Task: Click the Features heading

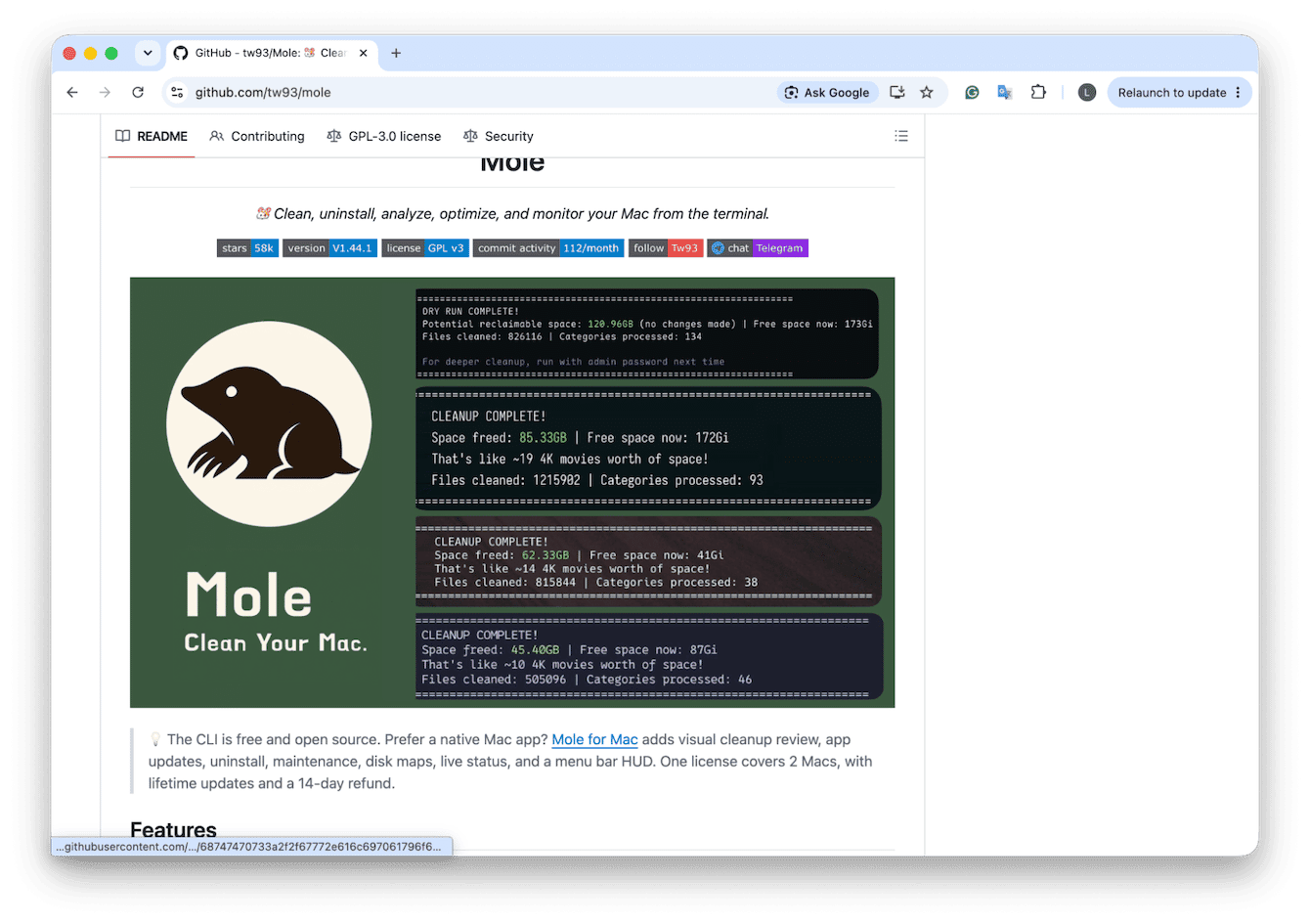Action: point(173,830)
